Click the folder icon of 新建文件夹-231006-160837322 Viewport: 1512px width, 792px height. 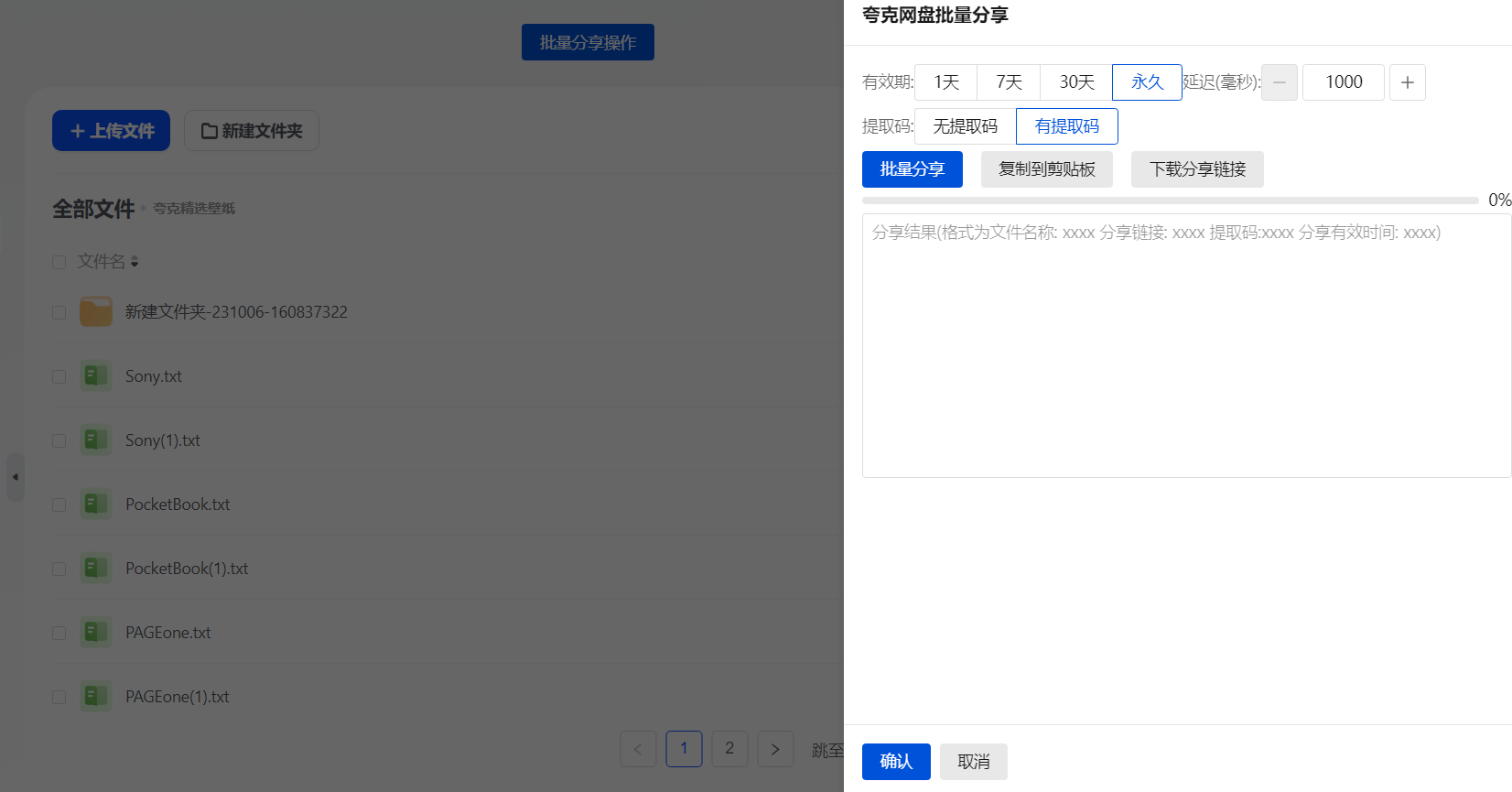(96, 312)
